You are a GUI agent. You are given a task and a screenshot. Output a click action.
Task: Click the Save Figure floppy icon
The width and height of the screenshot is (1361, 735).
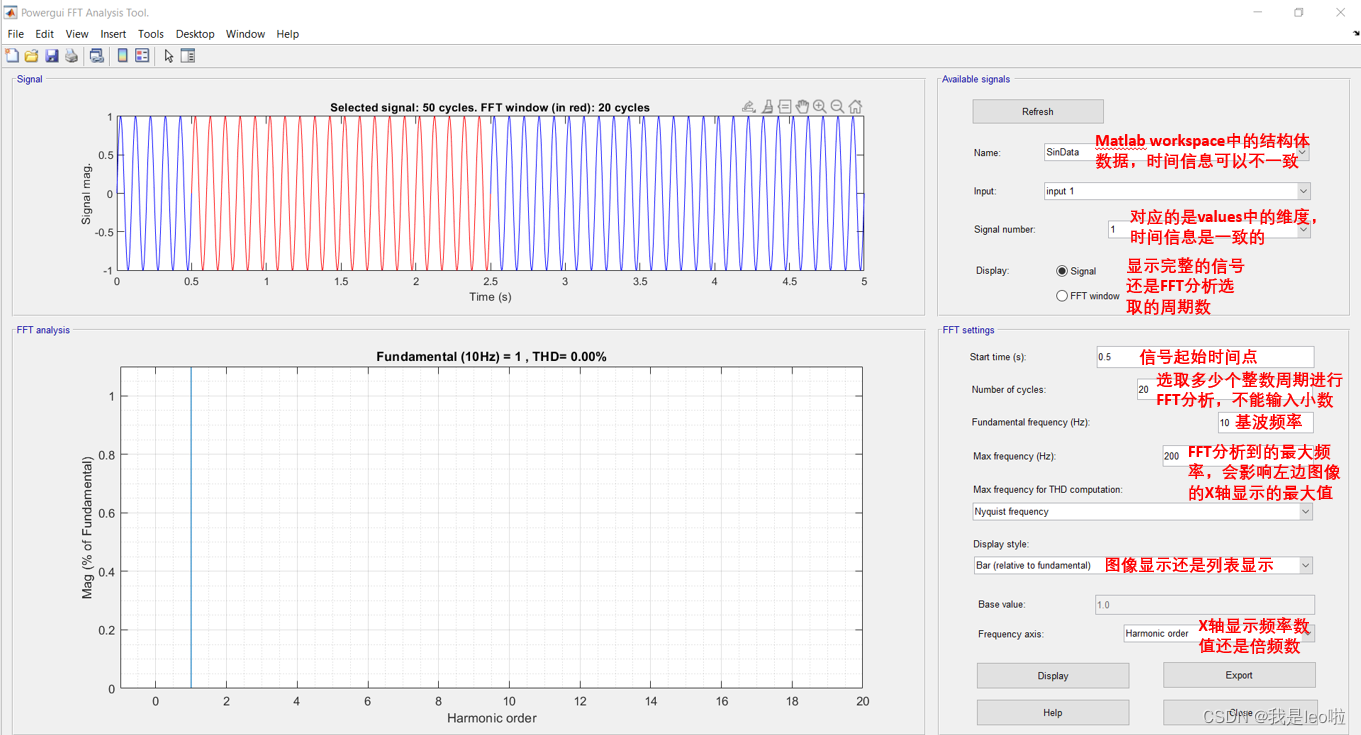coord(52,56)
